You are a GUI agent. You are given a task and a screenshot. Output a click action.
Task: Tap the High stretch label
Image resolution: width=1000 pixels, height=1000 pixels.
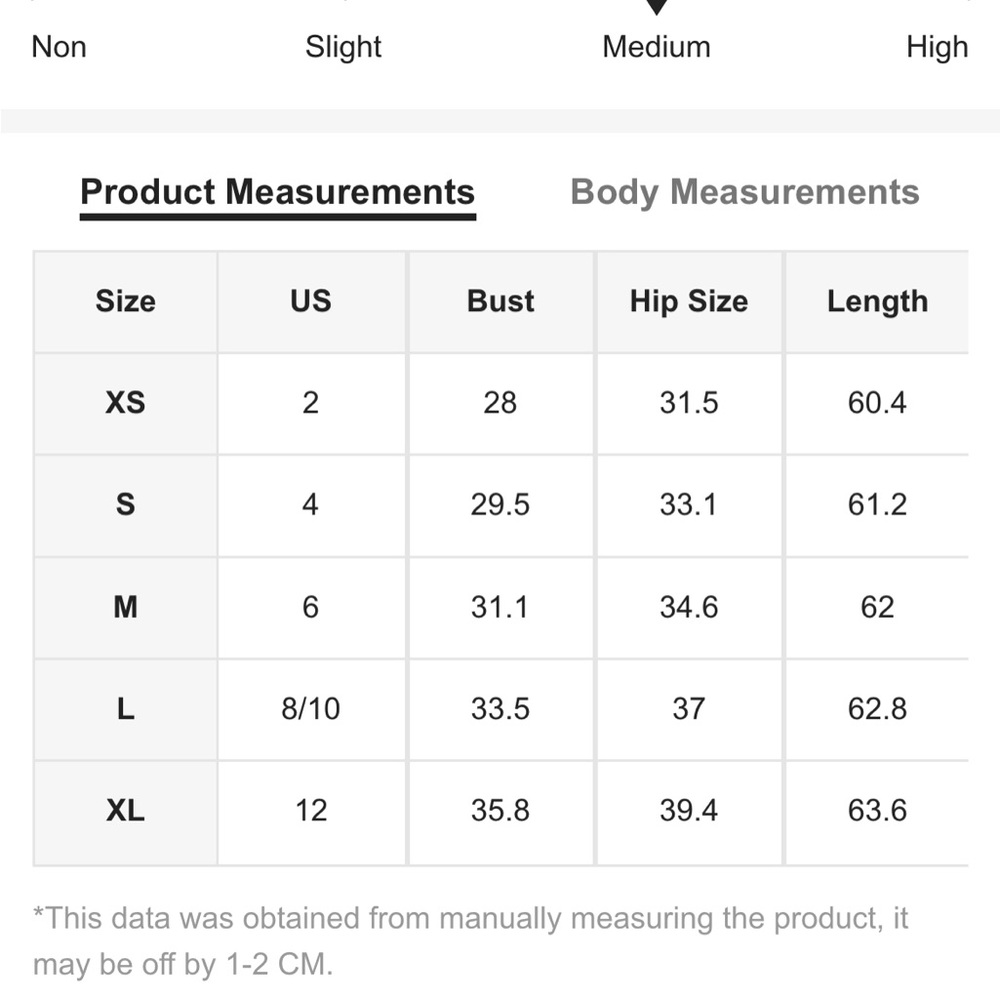coord(937,47)
